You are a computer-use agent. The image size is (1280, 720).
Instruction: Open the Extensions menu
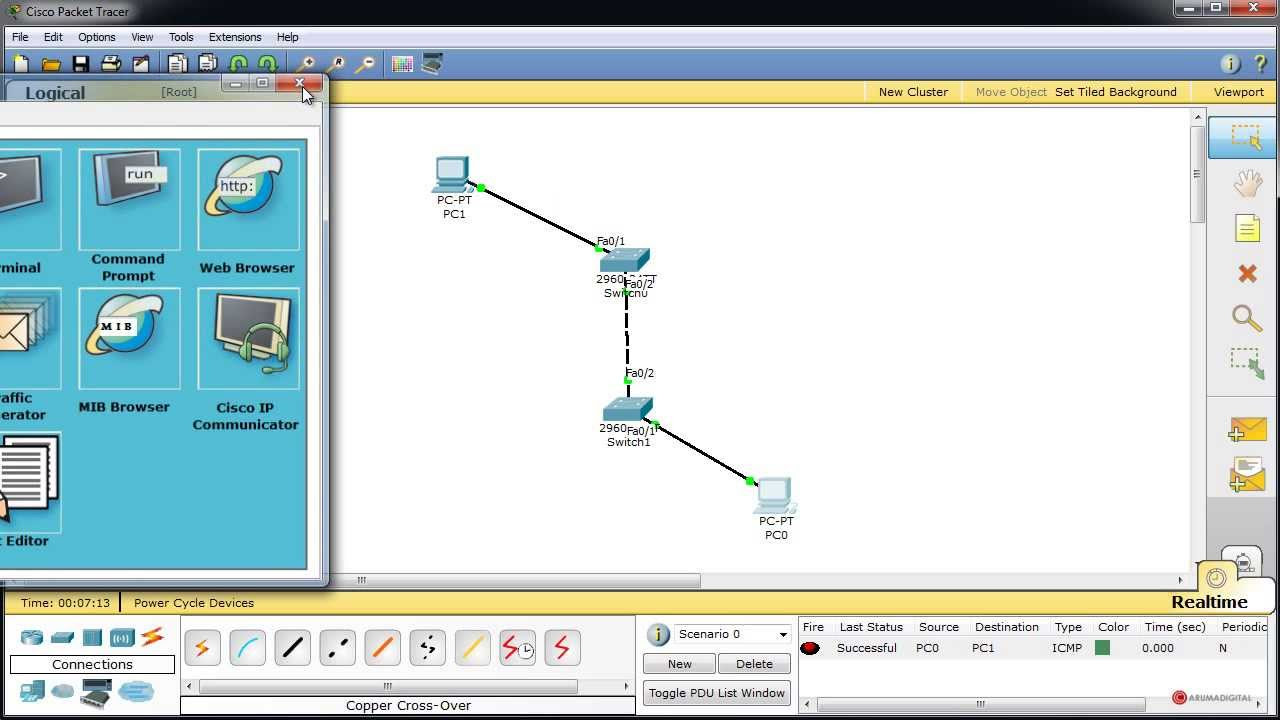(235, 37)
